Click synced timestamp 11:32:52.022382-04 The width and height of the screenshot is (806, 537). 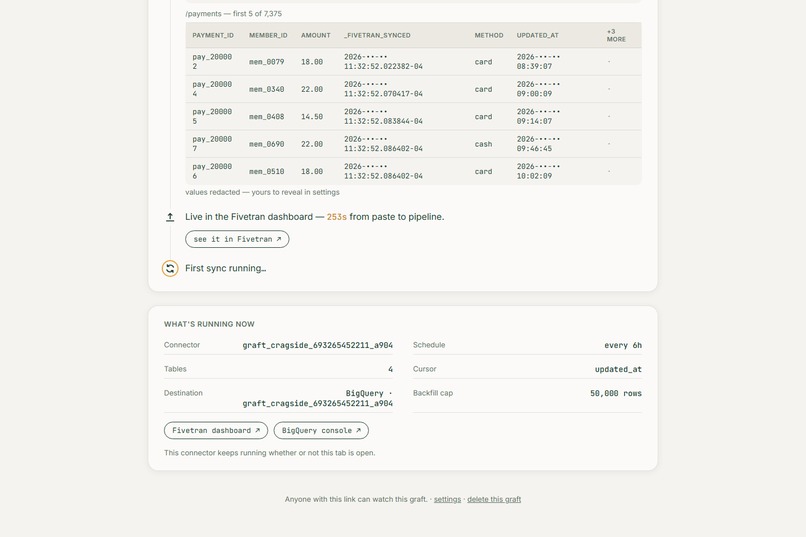point(383,62)
